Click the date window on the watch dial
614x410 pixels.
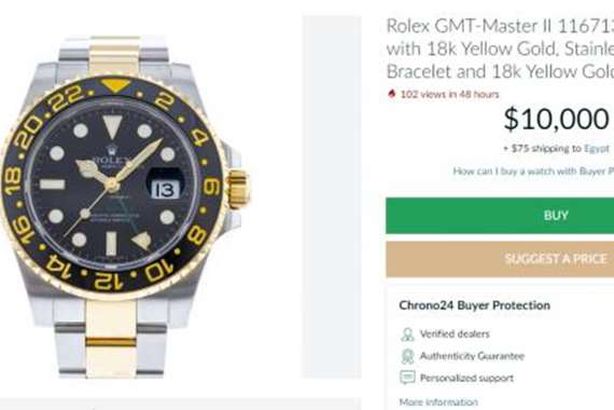pyautogui.click(x=164, y=188)
